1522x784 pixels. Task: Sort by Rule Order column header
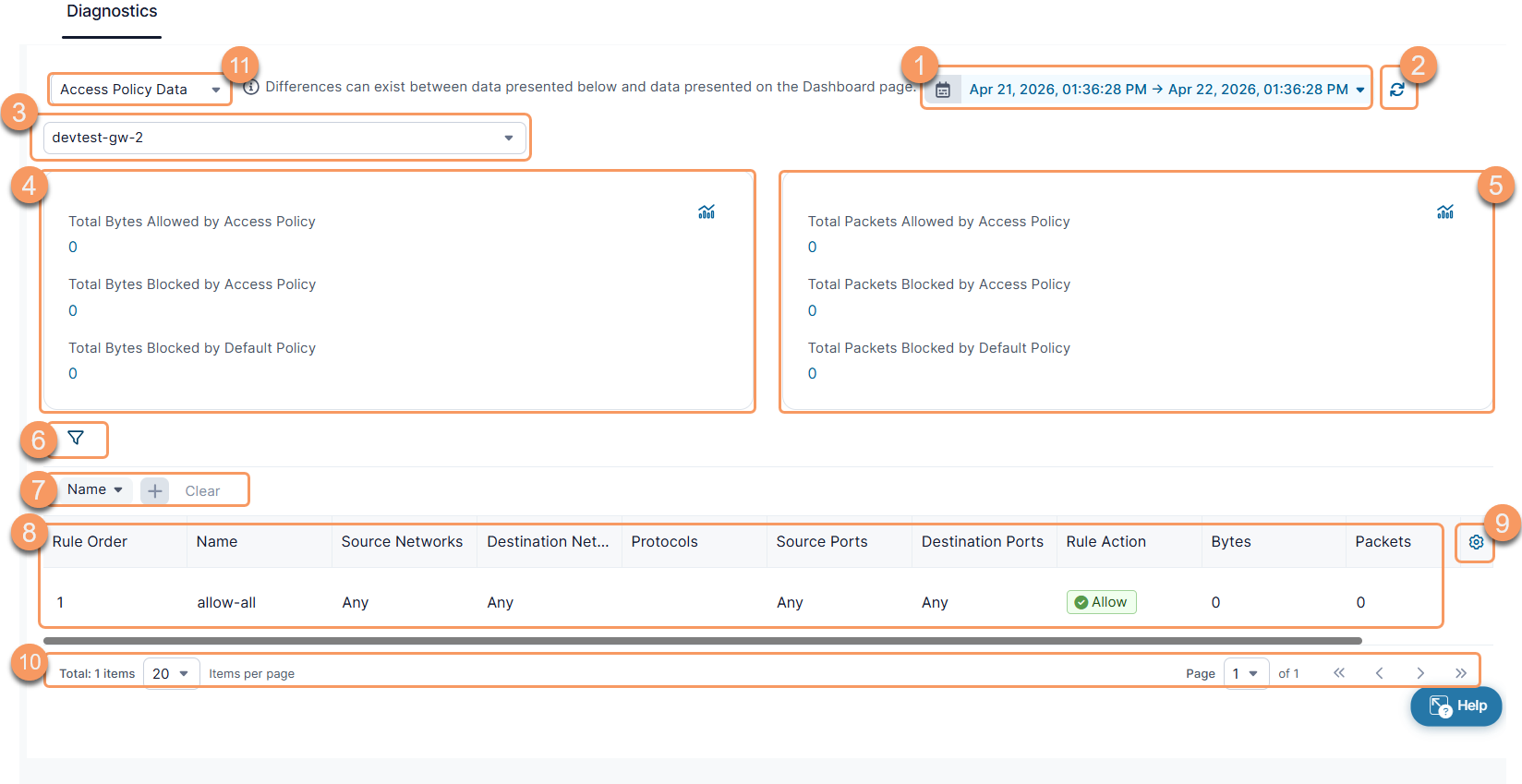(x=90, y=542)
